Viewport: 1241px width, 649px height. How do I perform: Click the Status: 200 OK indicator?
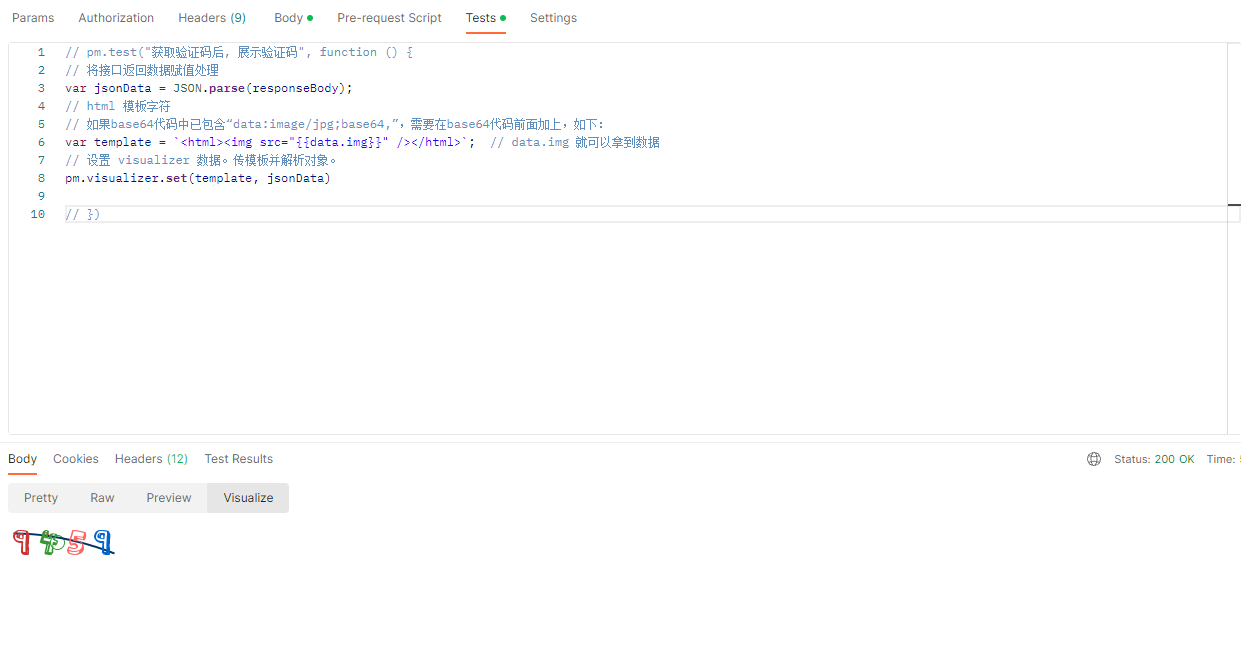click(x=1155, y=459)
